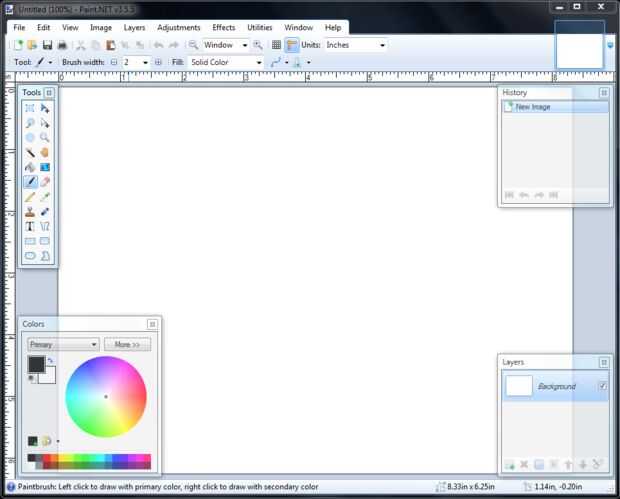Click the More >> button in Colors

click(x=127, y=344)
